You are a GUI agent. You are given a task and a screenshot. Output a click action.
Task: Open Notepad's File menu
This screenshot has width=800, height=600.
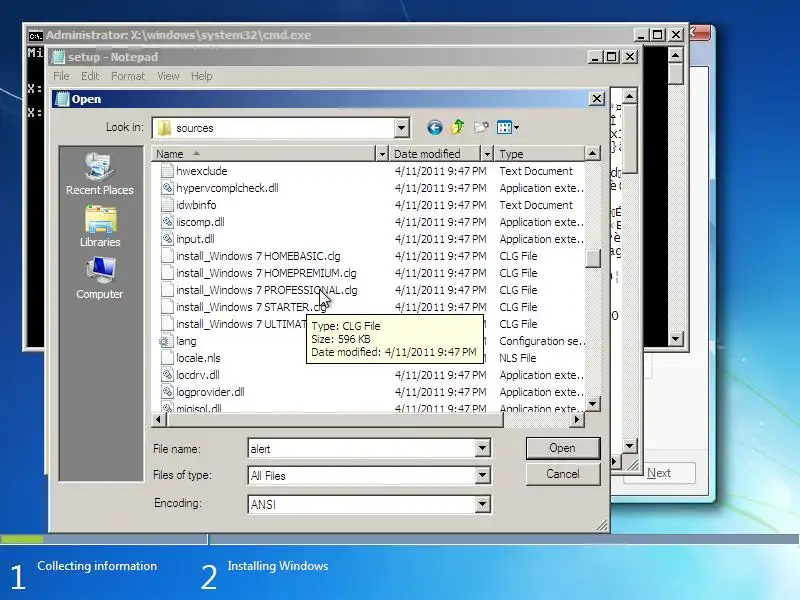click(x=61, y=76)
